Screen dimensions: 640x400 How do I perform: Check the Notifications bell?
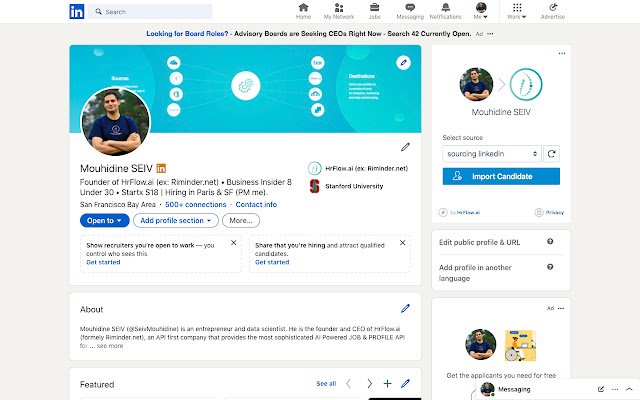pos(445,11)
